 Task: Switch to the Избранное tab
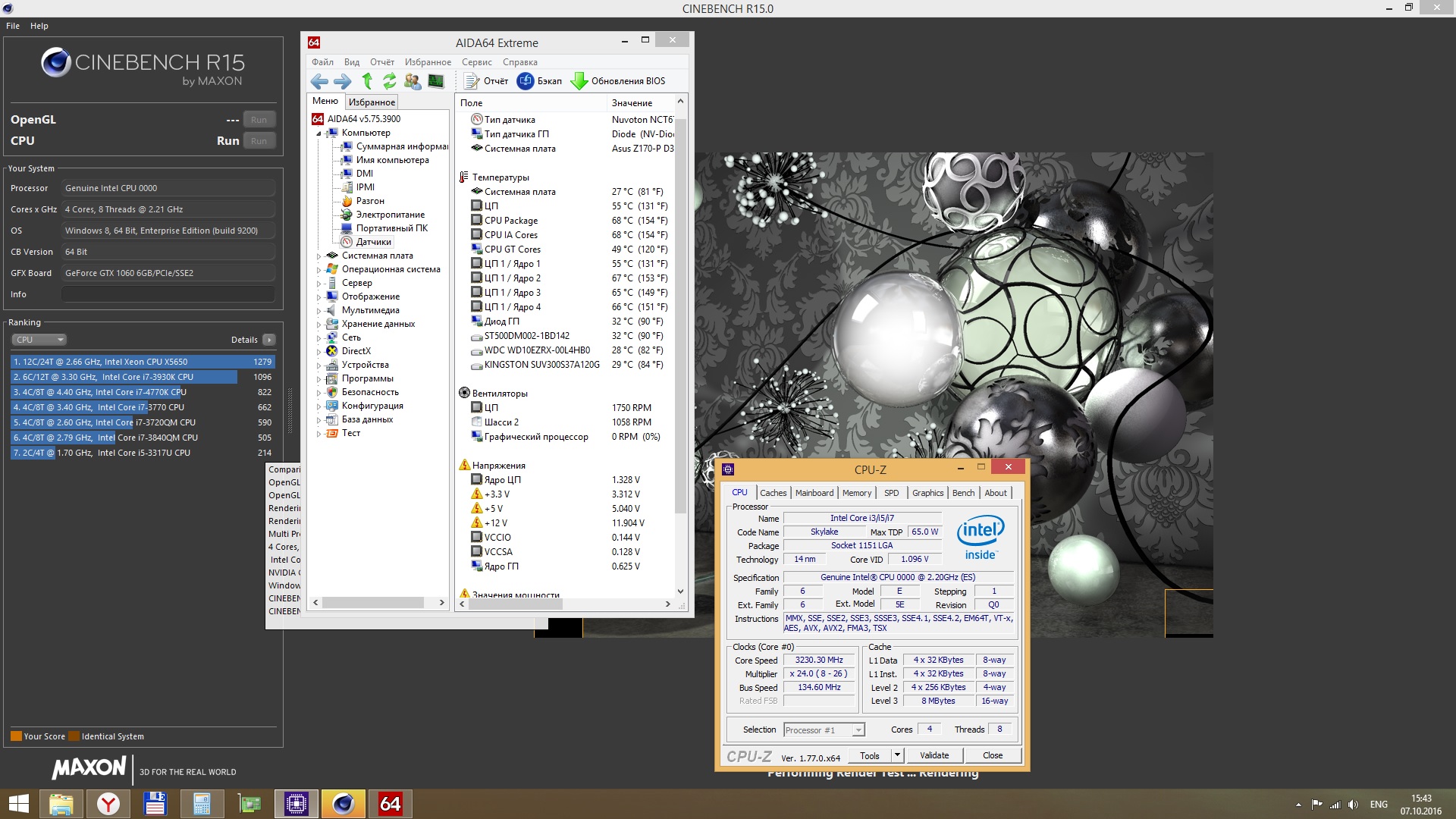tap(372, 102)
